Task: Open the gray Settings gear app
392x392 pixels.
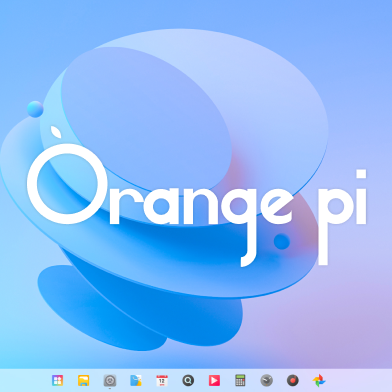Action: (110, 380)
